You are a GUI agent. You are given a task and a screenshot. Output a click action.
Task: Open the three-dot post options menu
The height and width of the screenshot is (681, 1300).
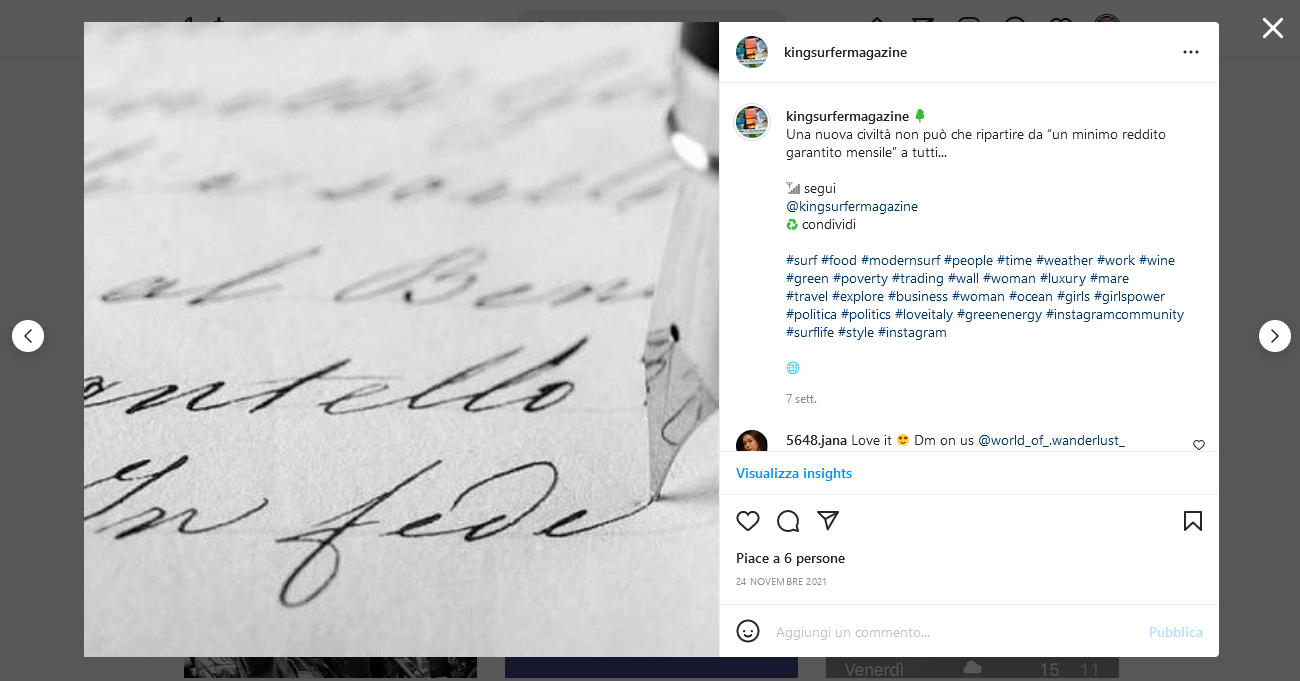click(1191, 52)
